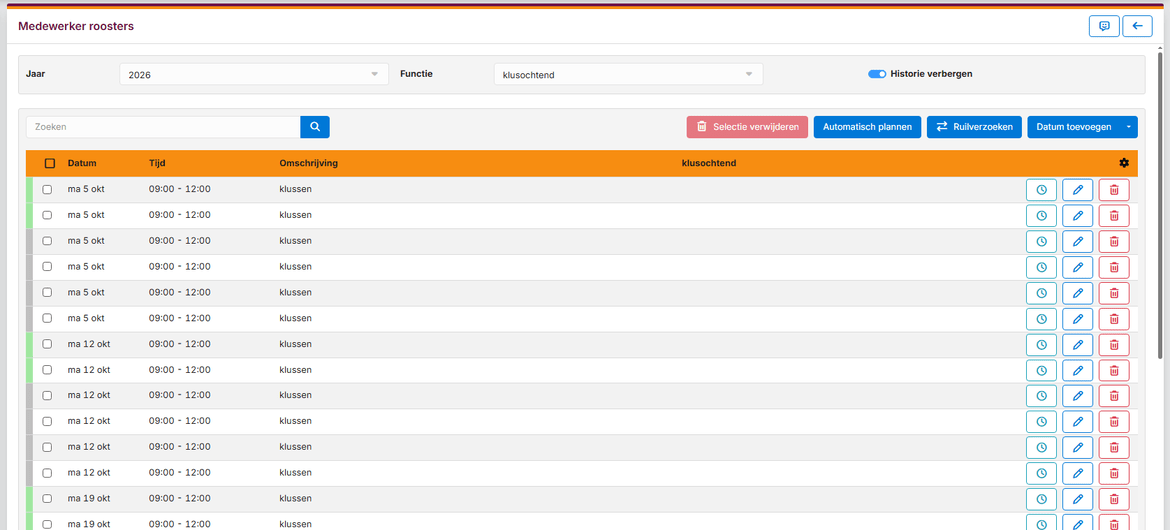
Task: Click the Omschrijving column header
Action: (x=308, y=163)
